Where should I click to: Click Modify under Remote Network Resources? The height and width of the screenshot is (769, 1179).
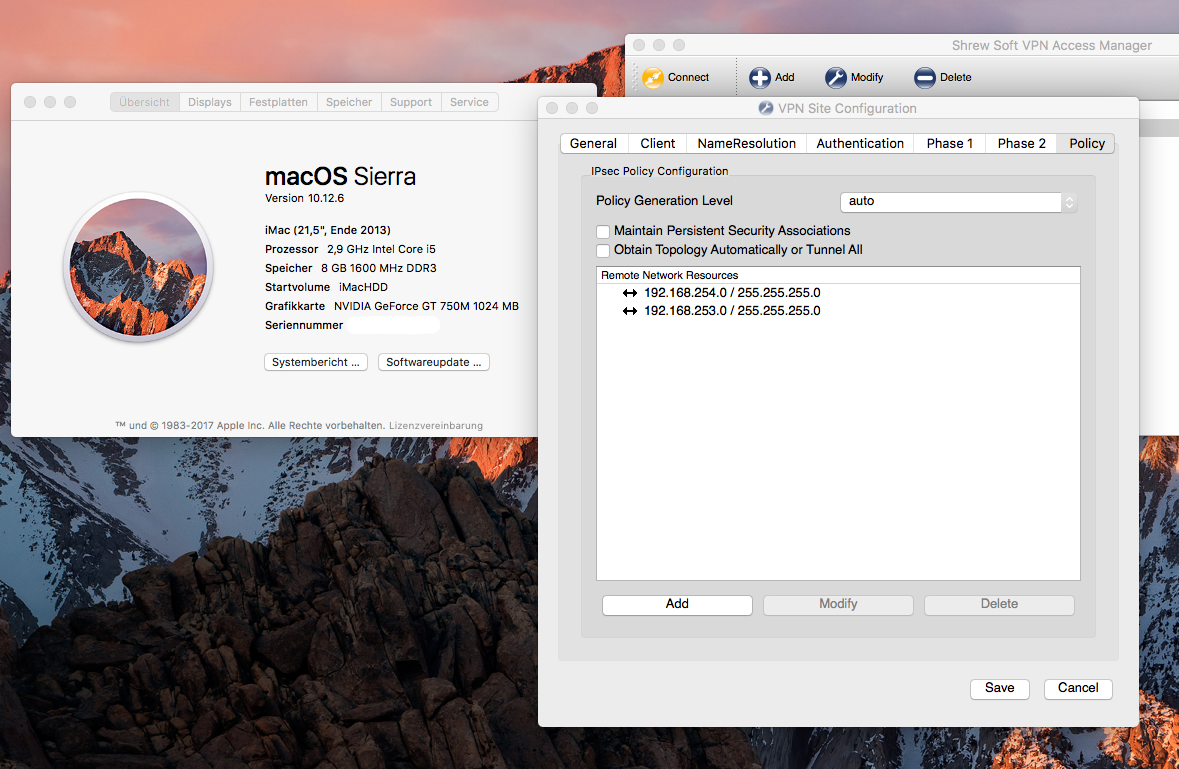coord(838,604)
